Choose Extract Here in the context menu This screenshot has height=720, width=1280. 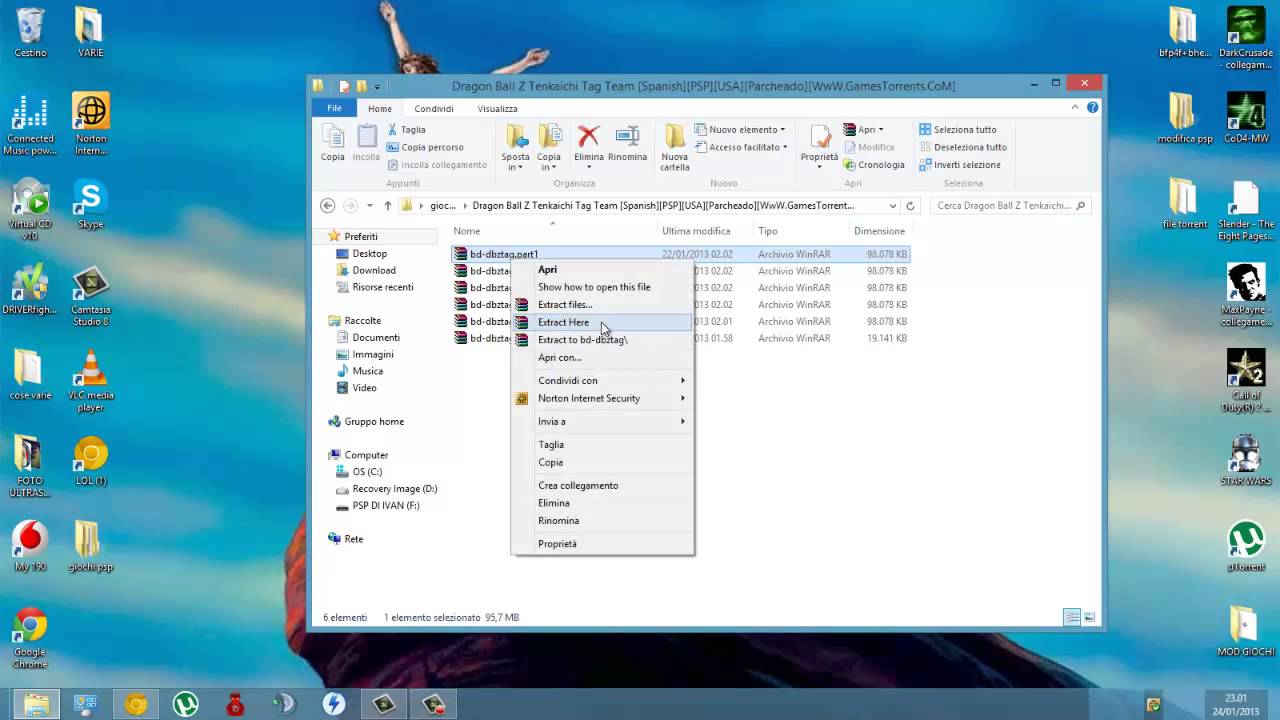[x=602, y=322]
